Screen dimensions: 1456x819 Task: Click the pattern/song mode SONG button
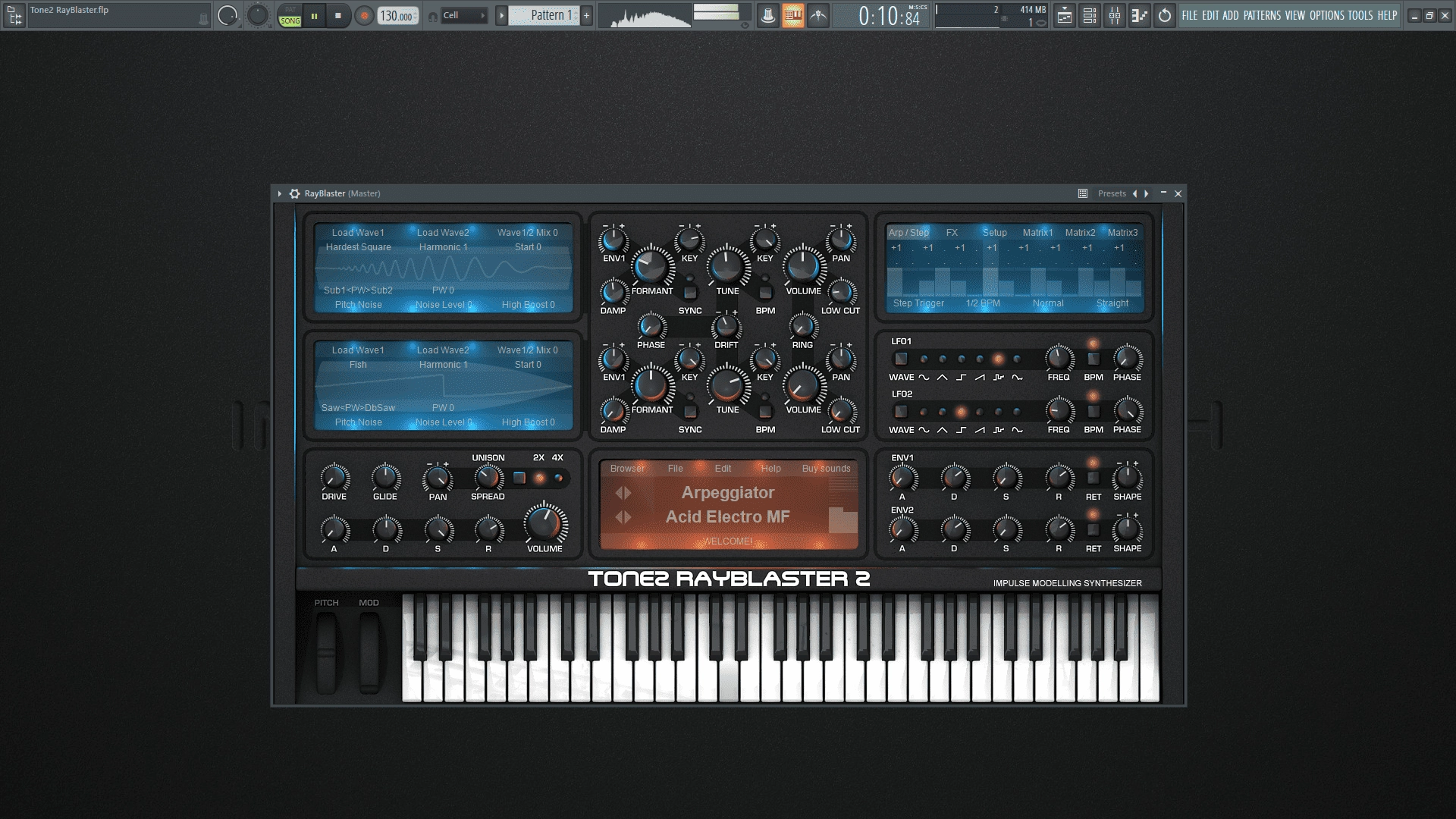[x=290, y=21]
